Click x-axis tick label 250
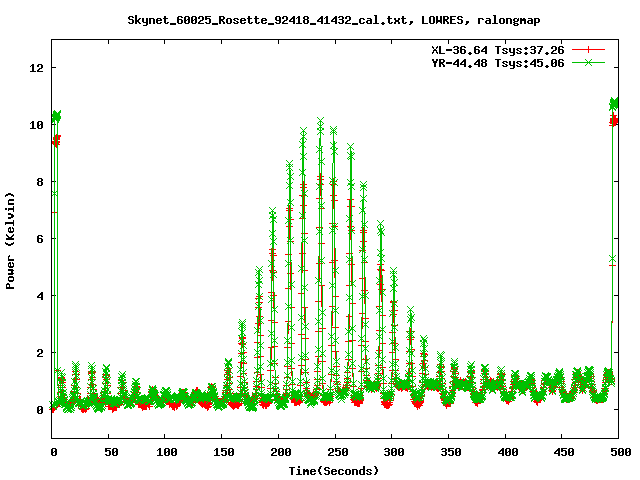This screenshot has height=480, width=640. [x=338, y=452]
